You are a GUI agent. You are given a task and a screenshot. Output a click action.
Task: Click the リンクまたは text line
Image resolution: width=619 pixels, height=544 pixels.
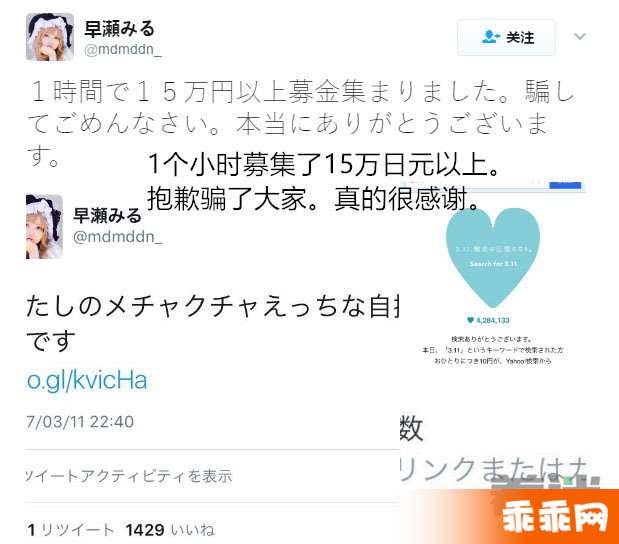click(495, 469)
